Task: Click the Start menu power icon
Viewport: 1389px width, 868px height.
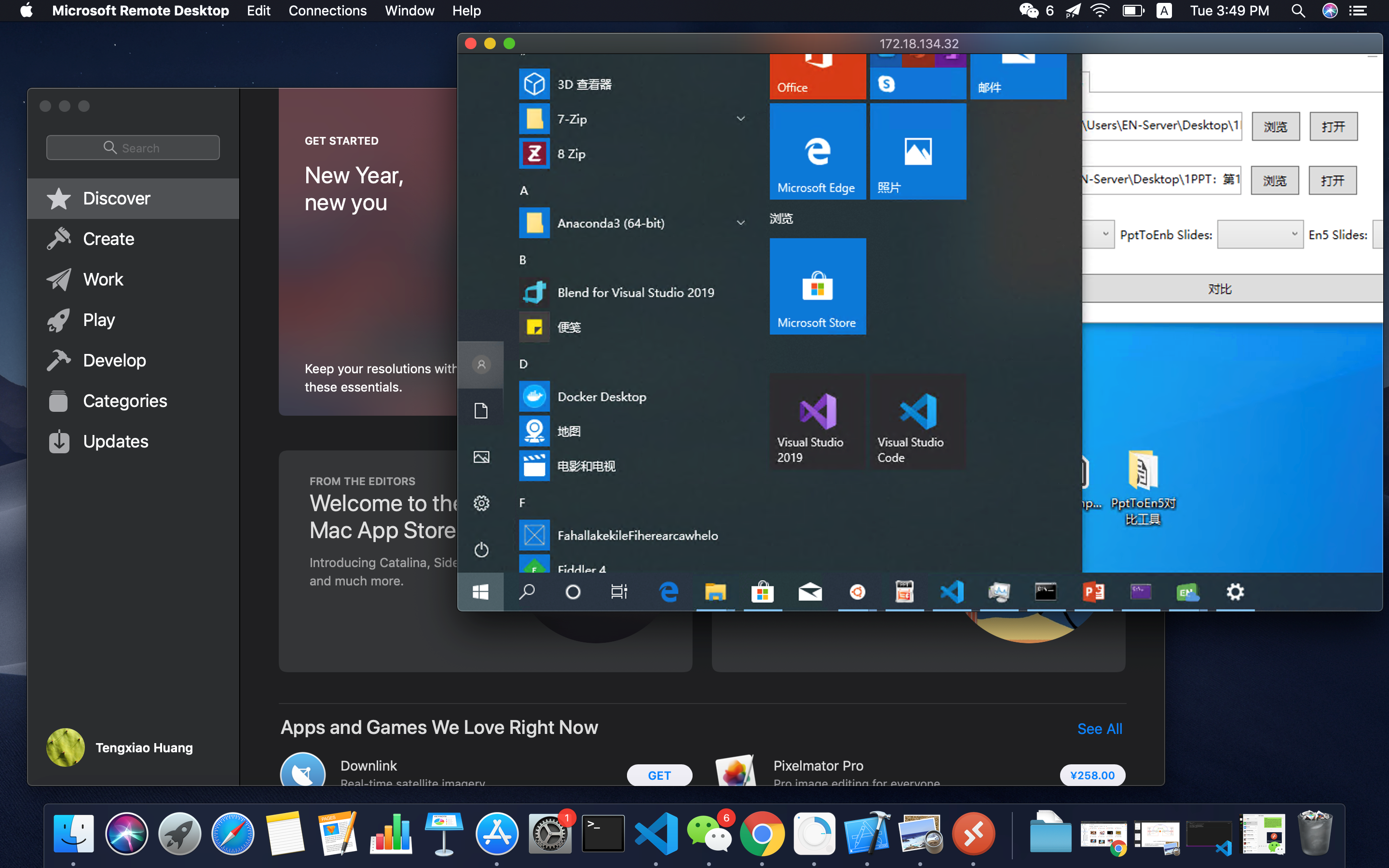Action: 481,549
